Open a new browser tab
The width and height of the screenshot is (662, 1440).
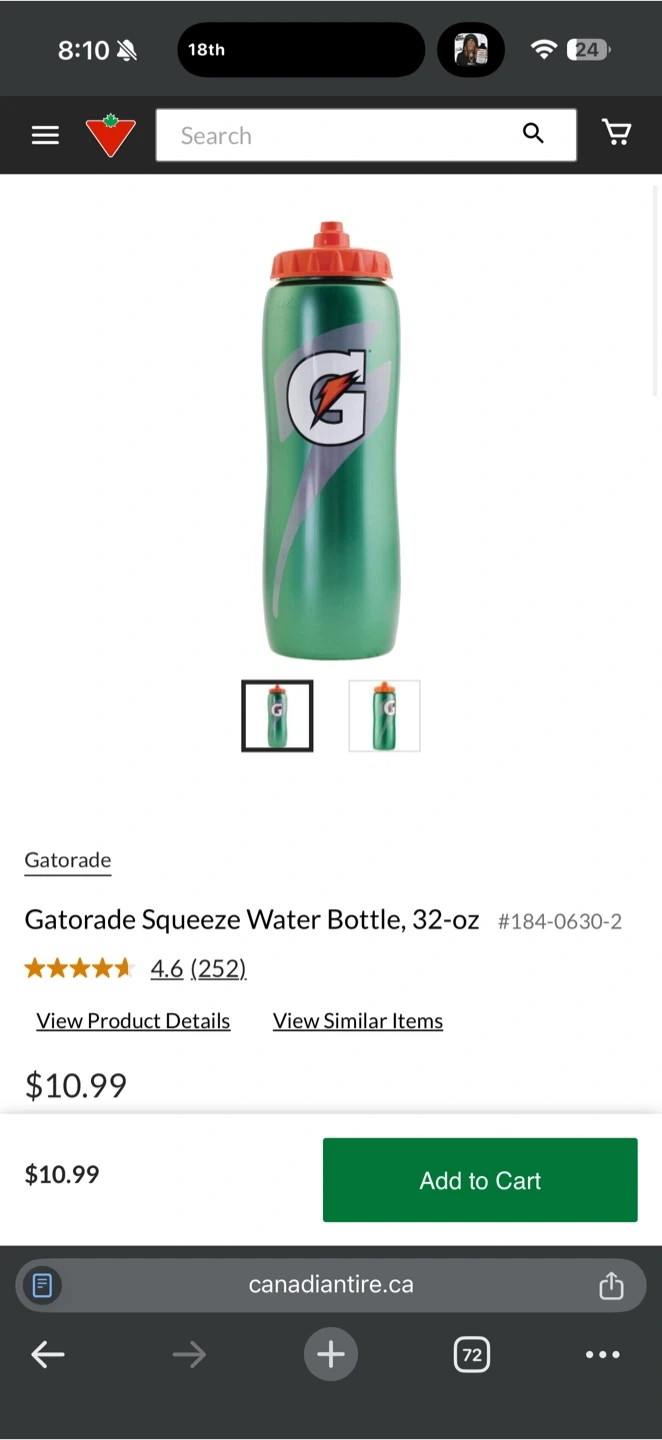[x=331, y=1355]
